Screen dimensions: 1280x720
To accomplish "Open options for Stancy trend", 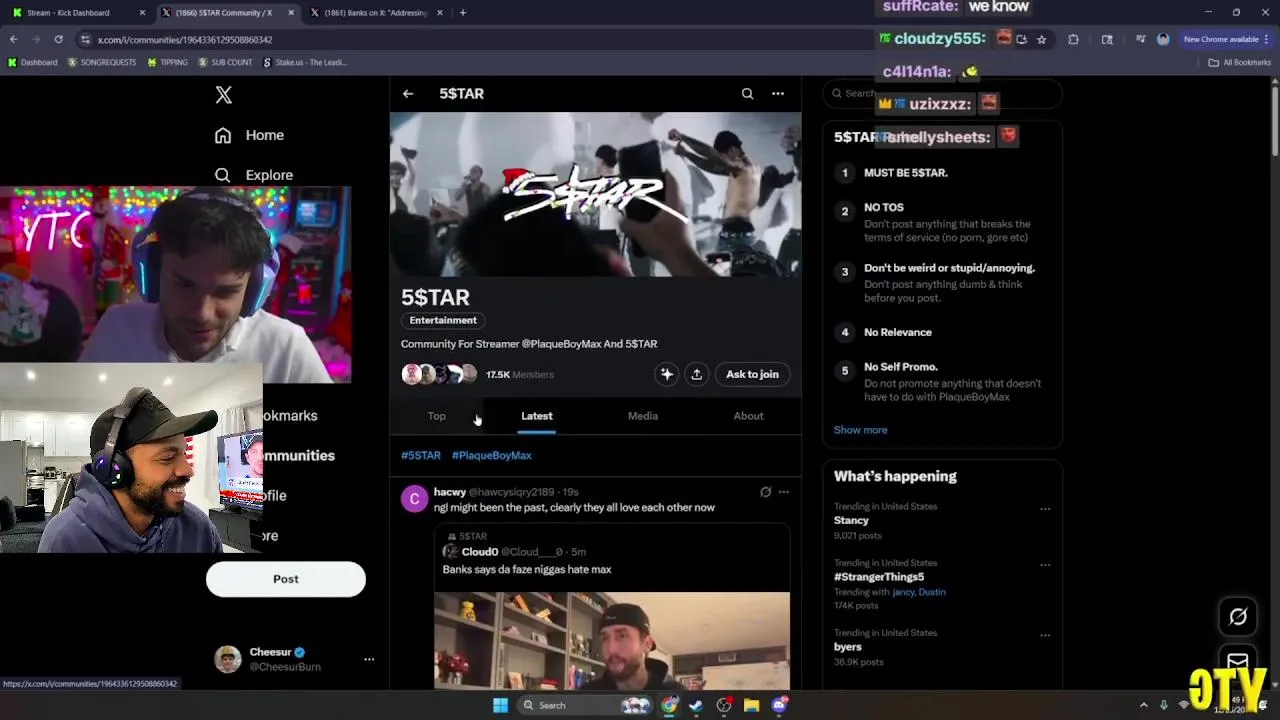I will [1045, 509].
